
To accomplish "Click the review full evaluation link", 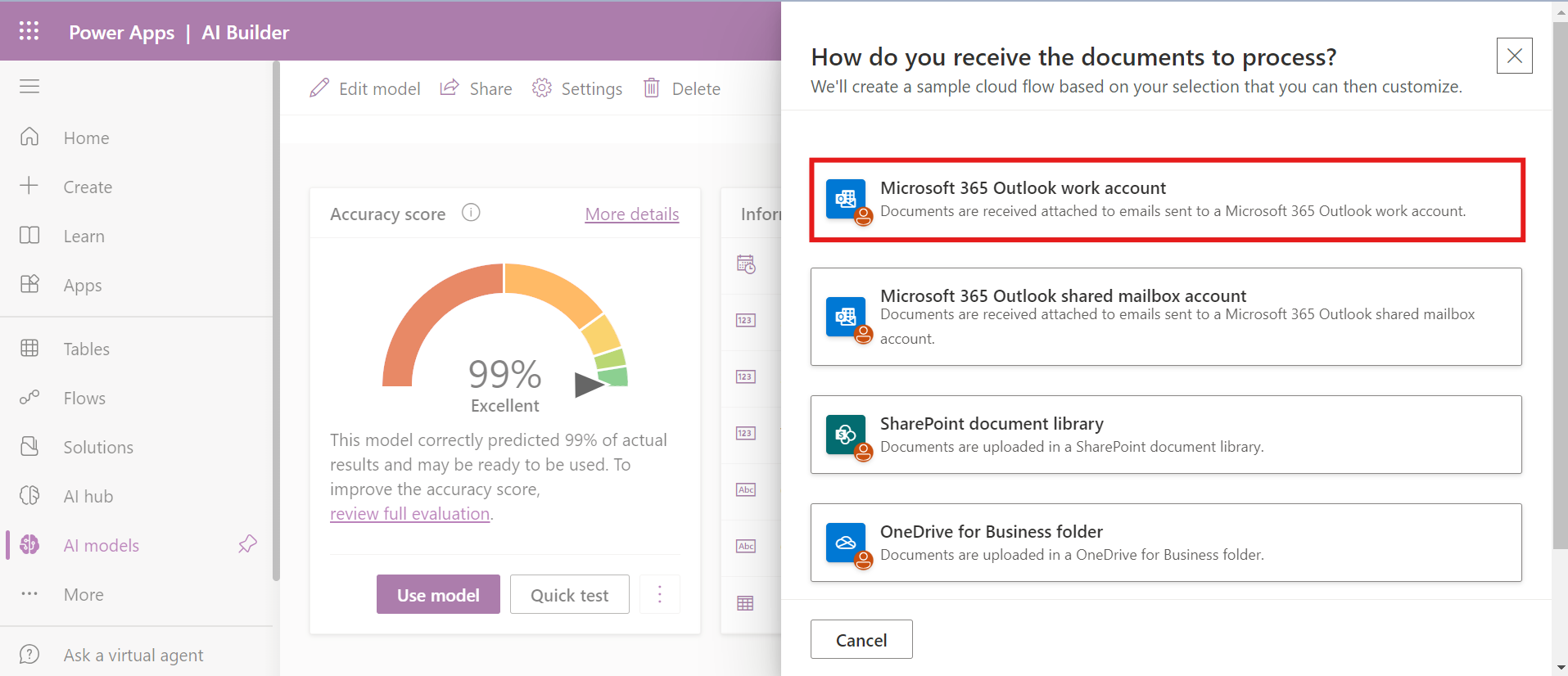I will coord(409,514).
